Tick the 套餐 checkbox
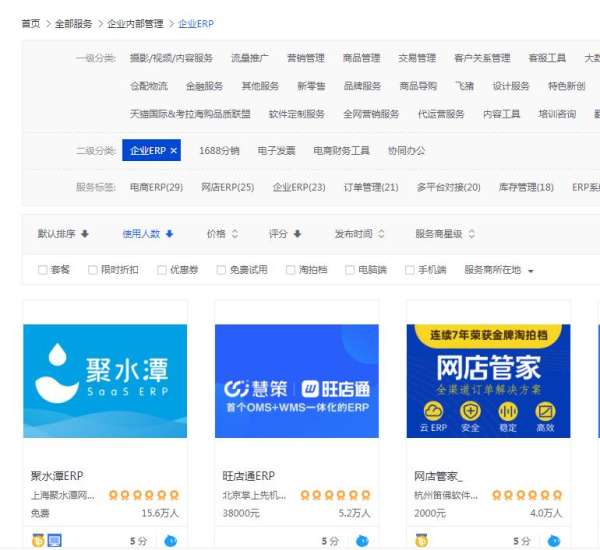The width and height of the screenshot is (600, 550). click(42, 270)
